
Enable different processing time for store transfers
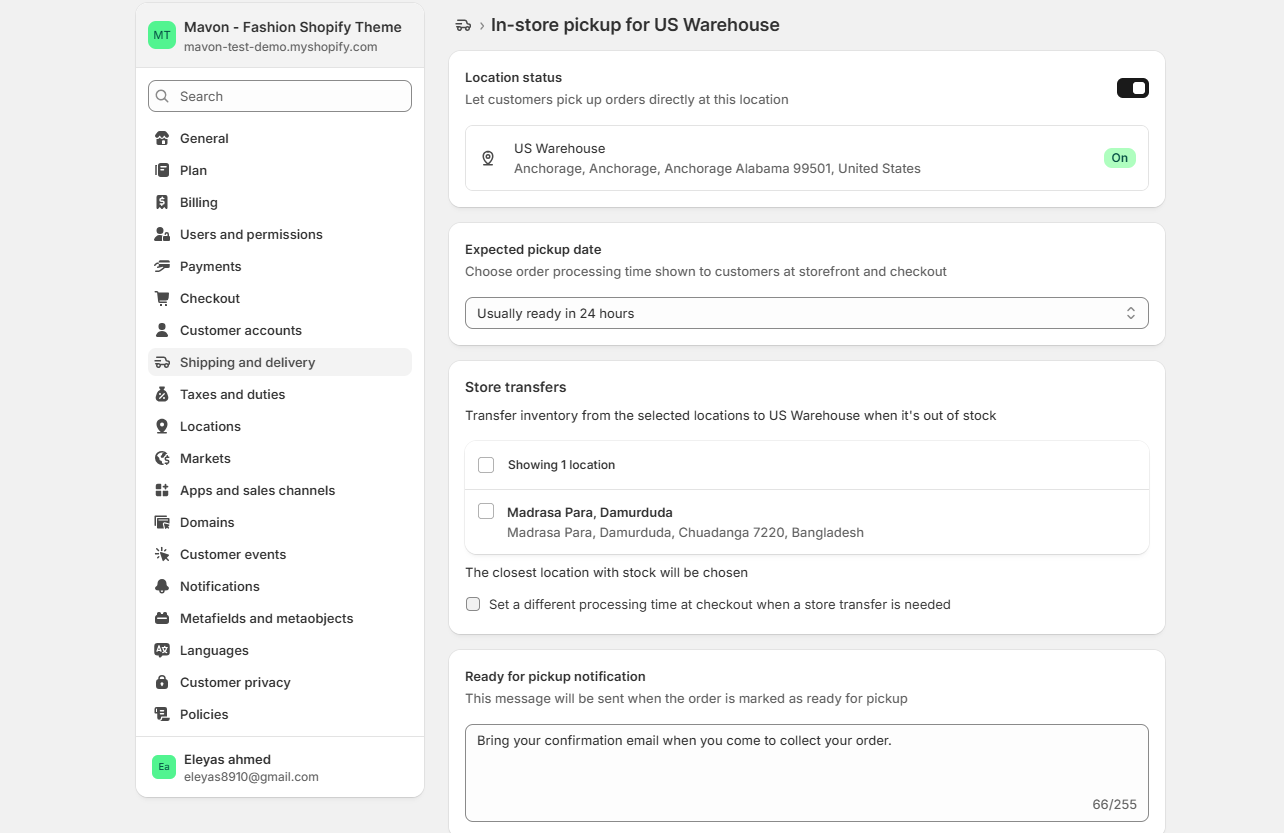coord(473,604)
